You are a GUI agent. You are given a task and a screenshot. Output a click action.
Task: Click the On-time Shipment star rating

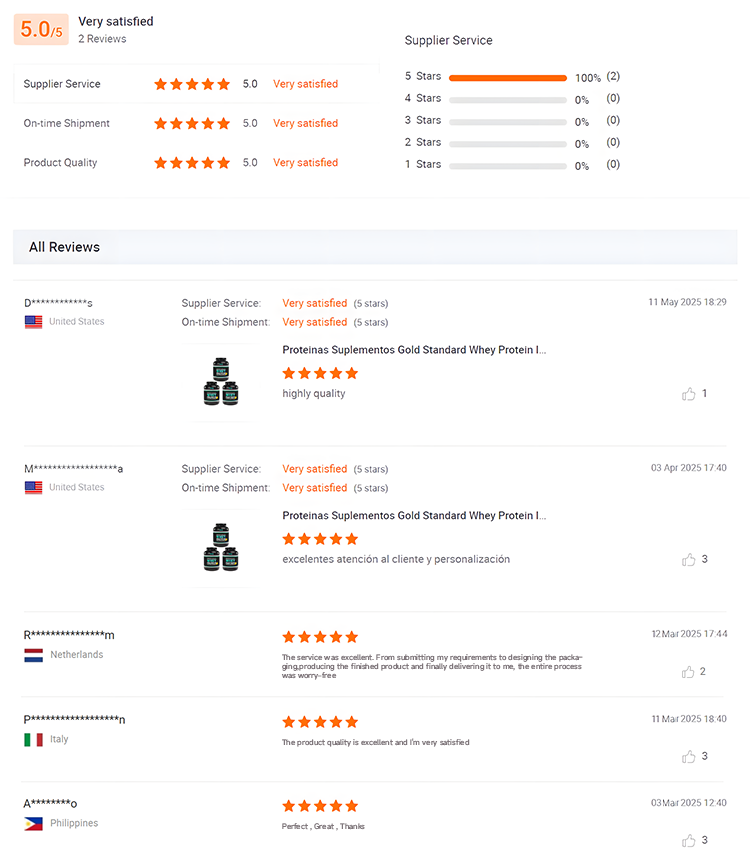192,124
